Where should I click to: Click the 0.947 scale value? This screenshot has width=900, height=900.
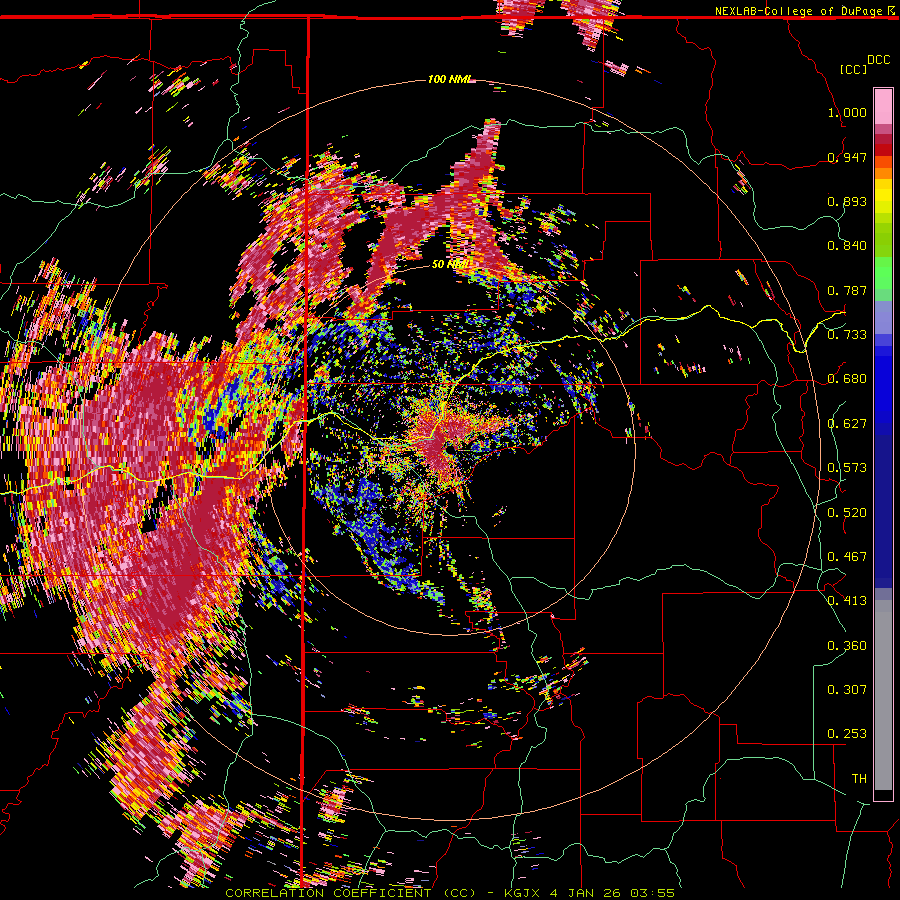tap(847, 157)
